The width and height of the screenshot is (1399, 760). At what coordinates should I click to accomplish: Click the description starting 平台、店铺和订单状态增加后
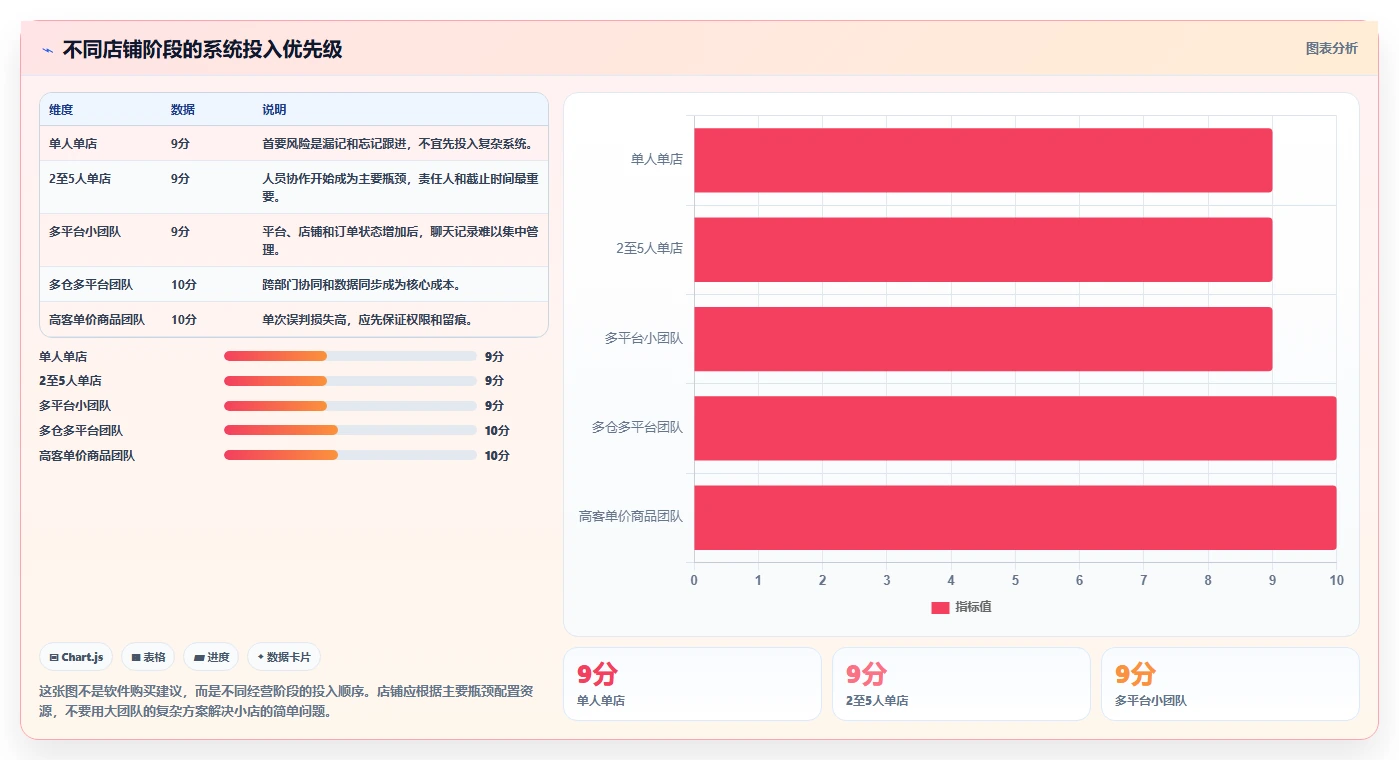pyautogui.click(x=401, y=240)
